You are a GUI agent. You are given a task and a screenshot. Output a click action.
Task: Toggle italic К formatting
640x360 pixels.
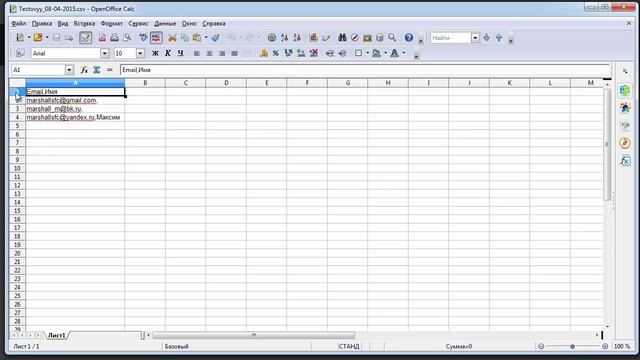point(168,53)
